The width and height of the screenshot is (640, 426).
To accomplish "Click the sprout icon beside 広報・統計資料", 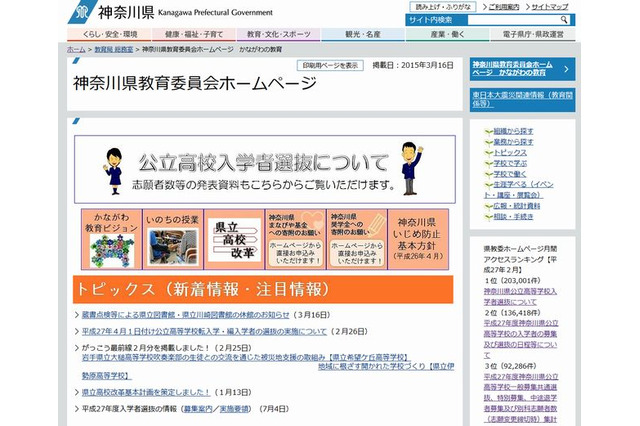I will coord(488,206).
